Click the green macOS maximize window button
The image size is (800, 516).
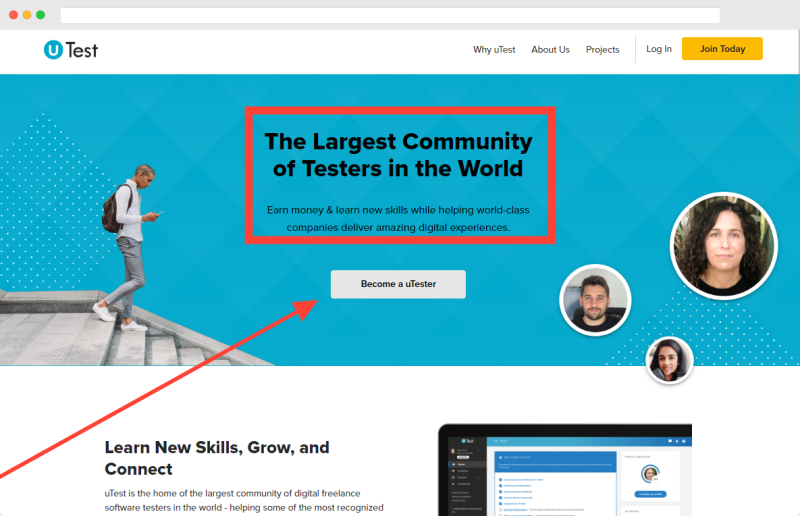pos(40,15)
